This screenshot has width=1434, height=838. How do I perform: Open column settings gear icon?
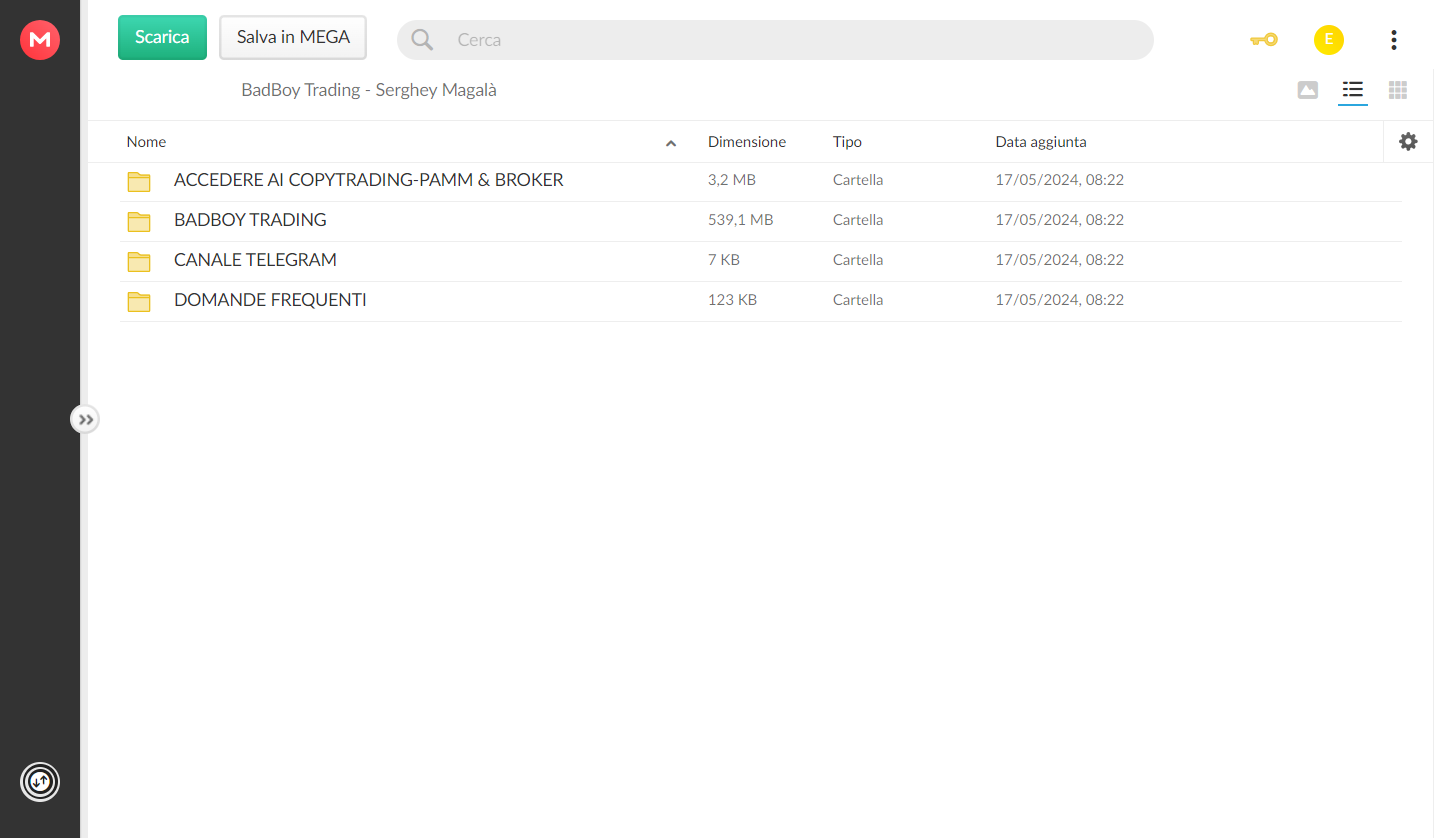coord(1408,142)
